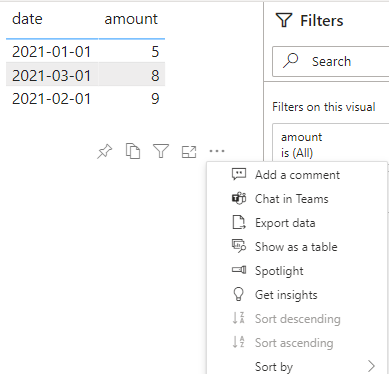Pin the visual to a dashboard
This screenshot has height=374, width=389.
tap(105, 152)
